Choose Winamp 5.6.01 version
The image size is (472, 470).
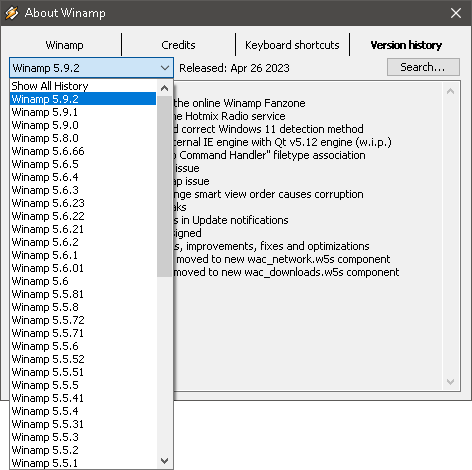click(x=83, y=268)
